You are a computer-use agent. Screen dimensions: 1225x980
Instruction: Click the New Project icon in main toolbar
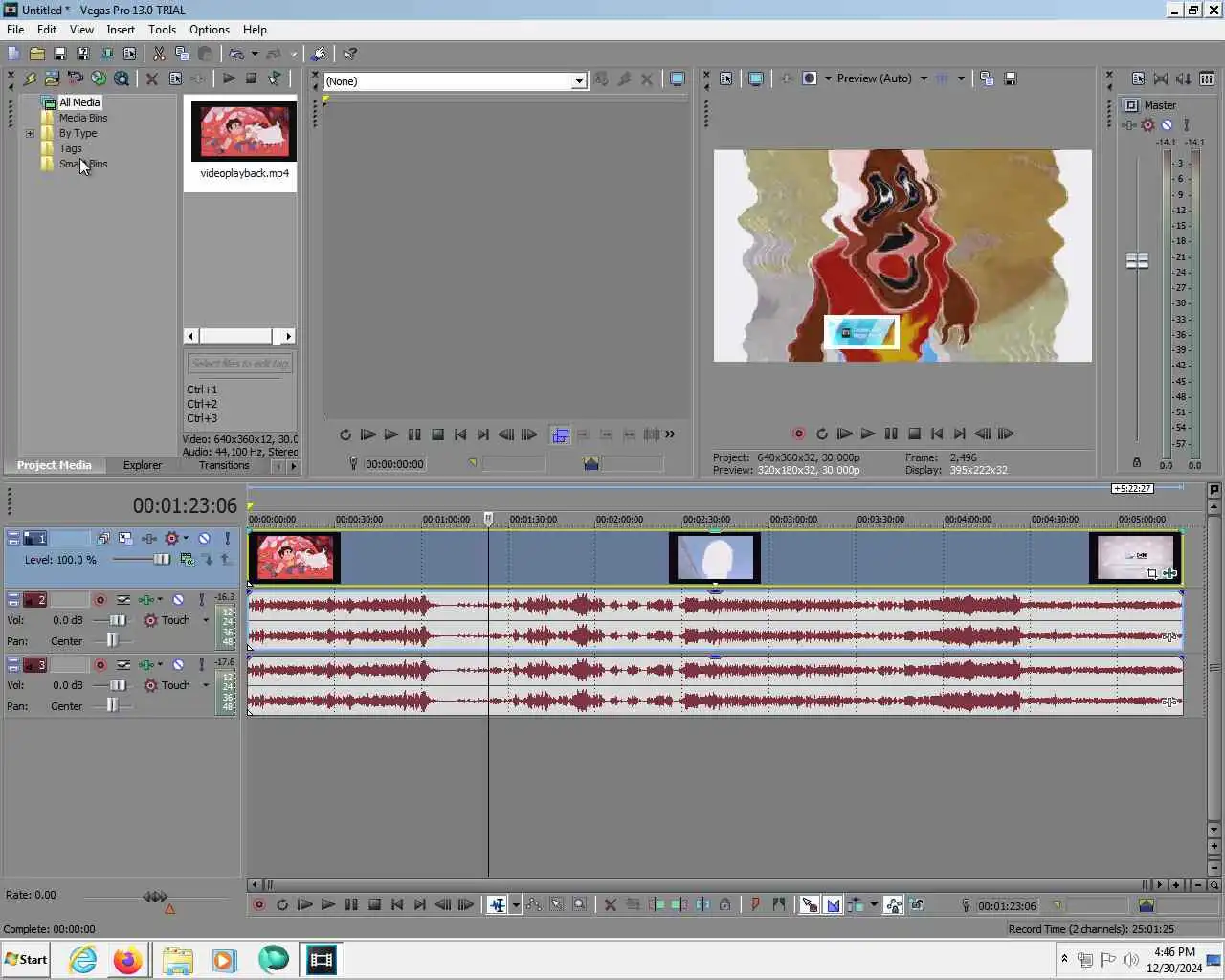[x=13, y=54]
